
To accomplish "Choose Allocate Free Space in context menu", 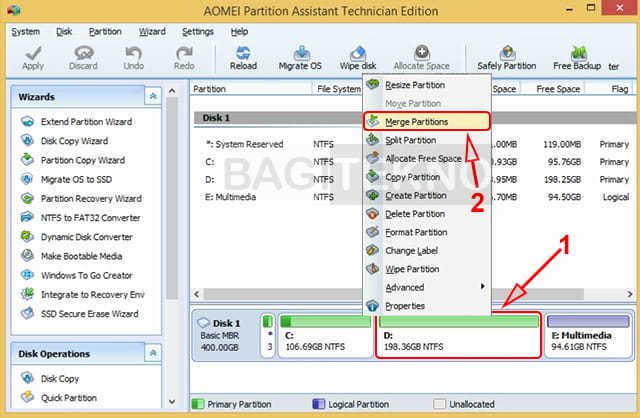I will point(427,158).
